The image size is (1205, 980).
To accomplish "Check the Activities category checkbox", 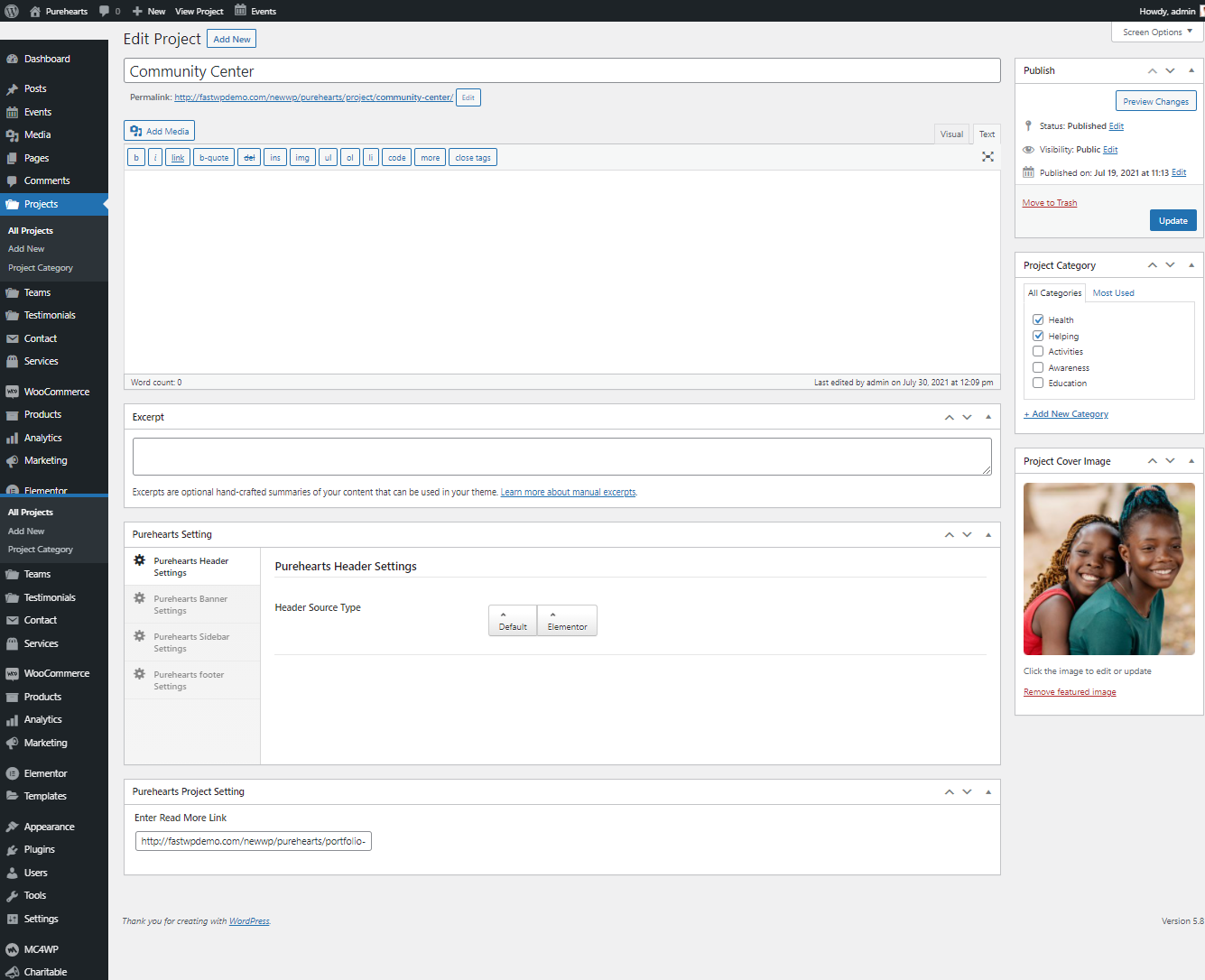I will 1038,351.
